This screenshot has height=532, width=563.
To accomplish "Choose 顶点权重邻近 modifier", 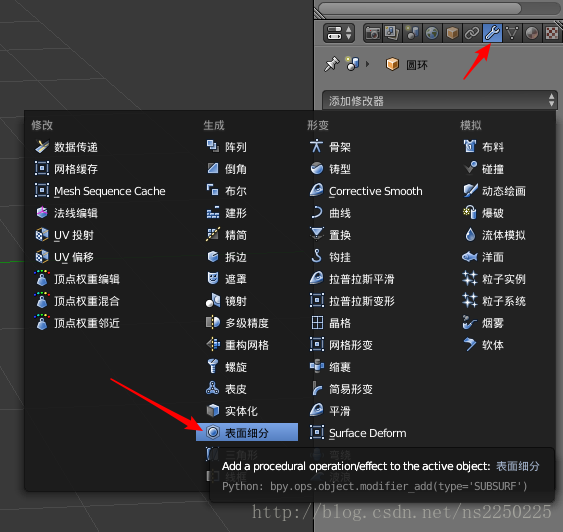I will click(x=77, y=323).
